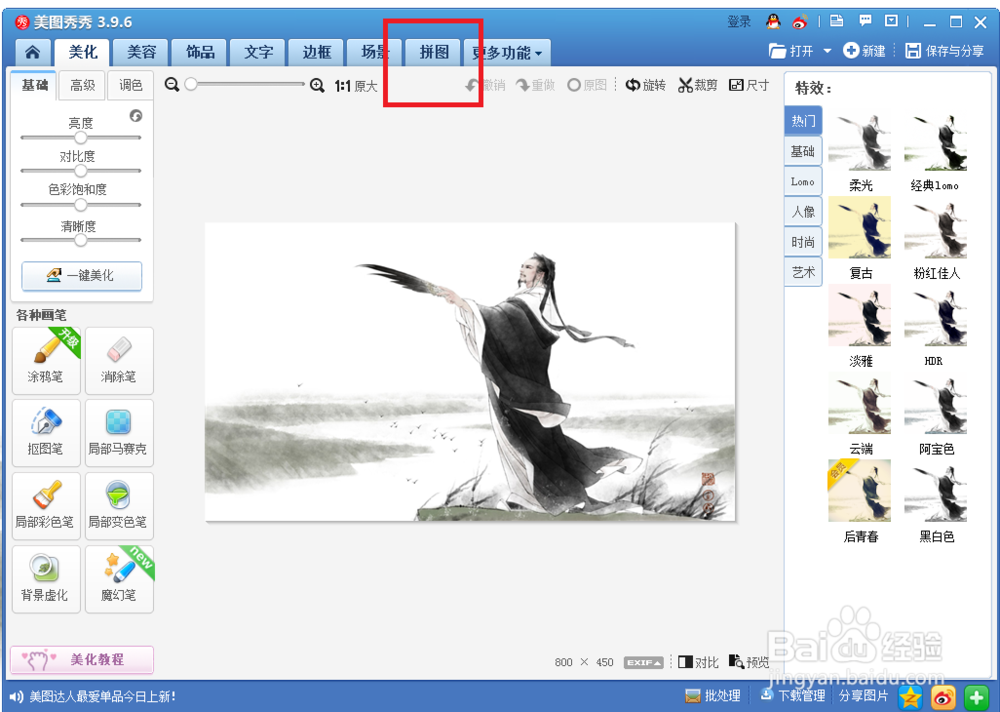Screen dimensions: 1000x712
Task: Click the 打开 open file button
Action: (791, 51)
